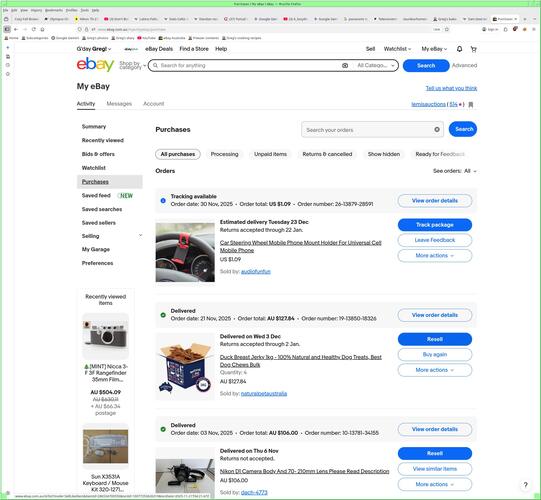Open More actions for Duck Breast Jerky order
Viewport: 541px width, 500px height.
click(x=435, y=370)
